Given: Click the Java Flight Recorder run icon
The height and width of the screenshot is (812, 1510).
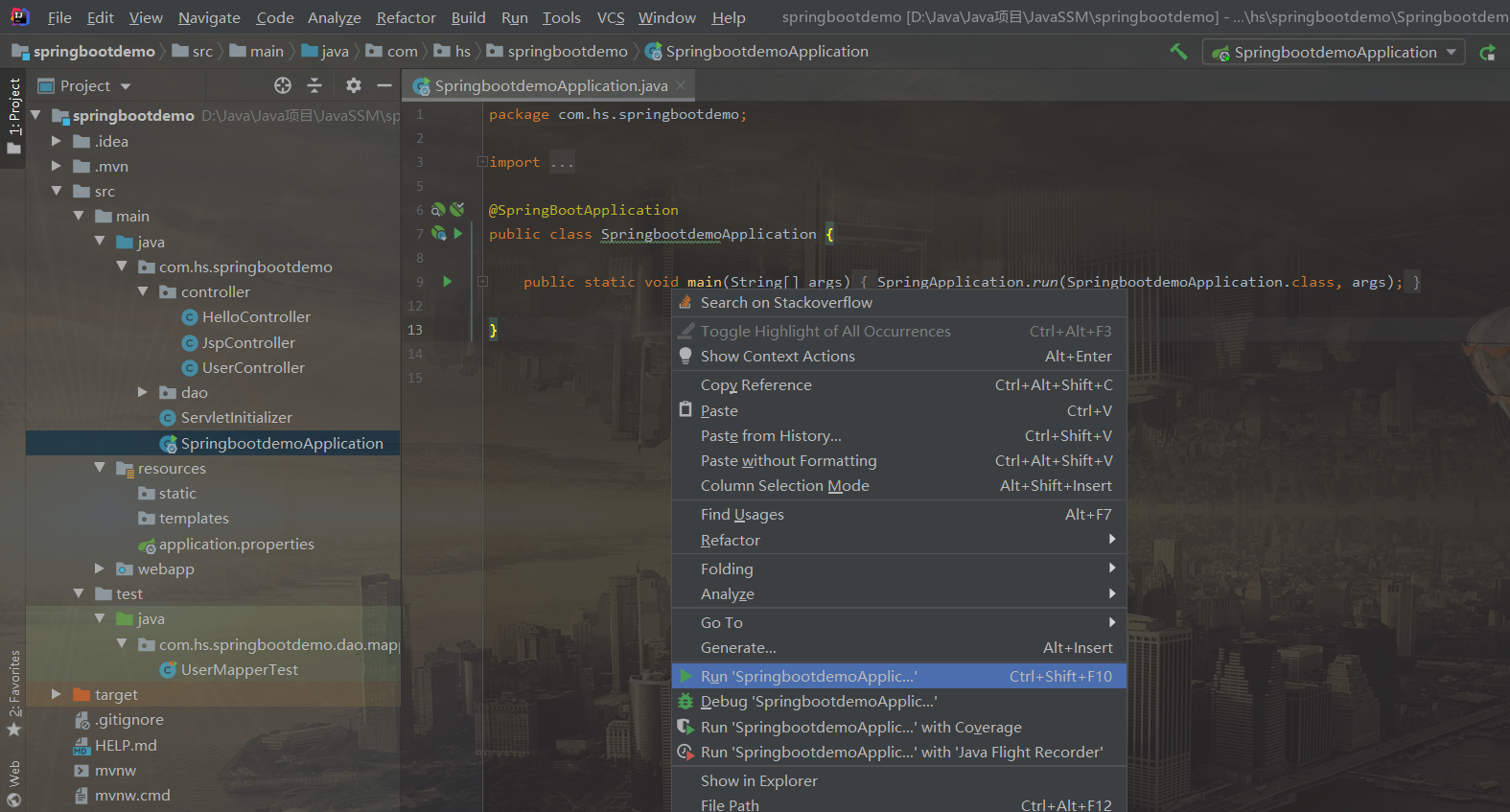Looking at the screenshot, I should tap(685, 752).
